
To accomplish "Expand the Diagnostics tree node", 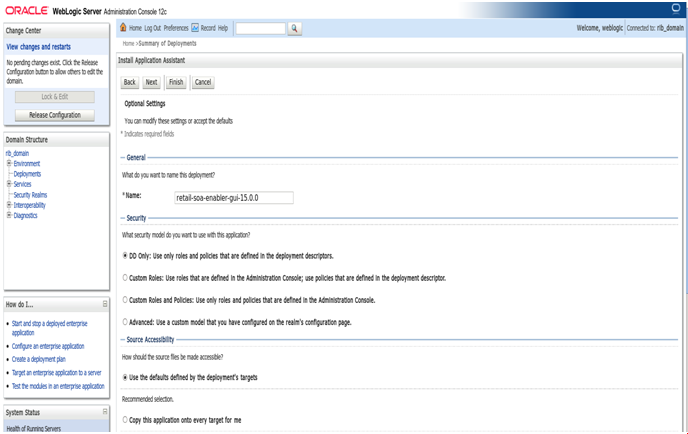I will 9,215.
